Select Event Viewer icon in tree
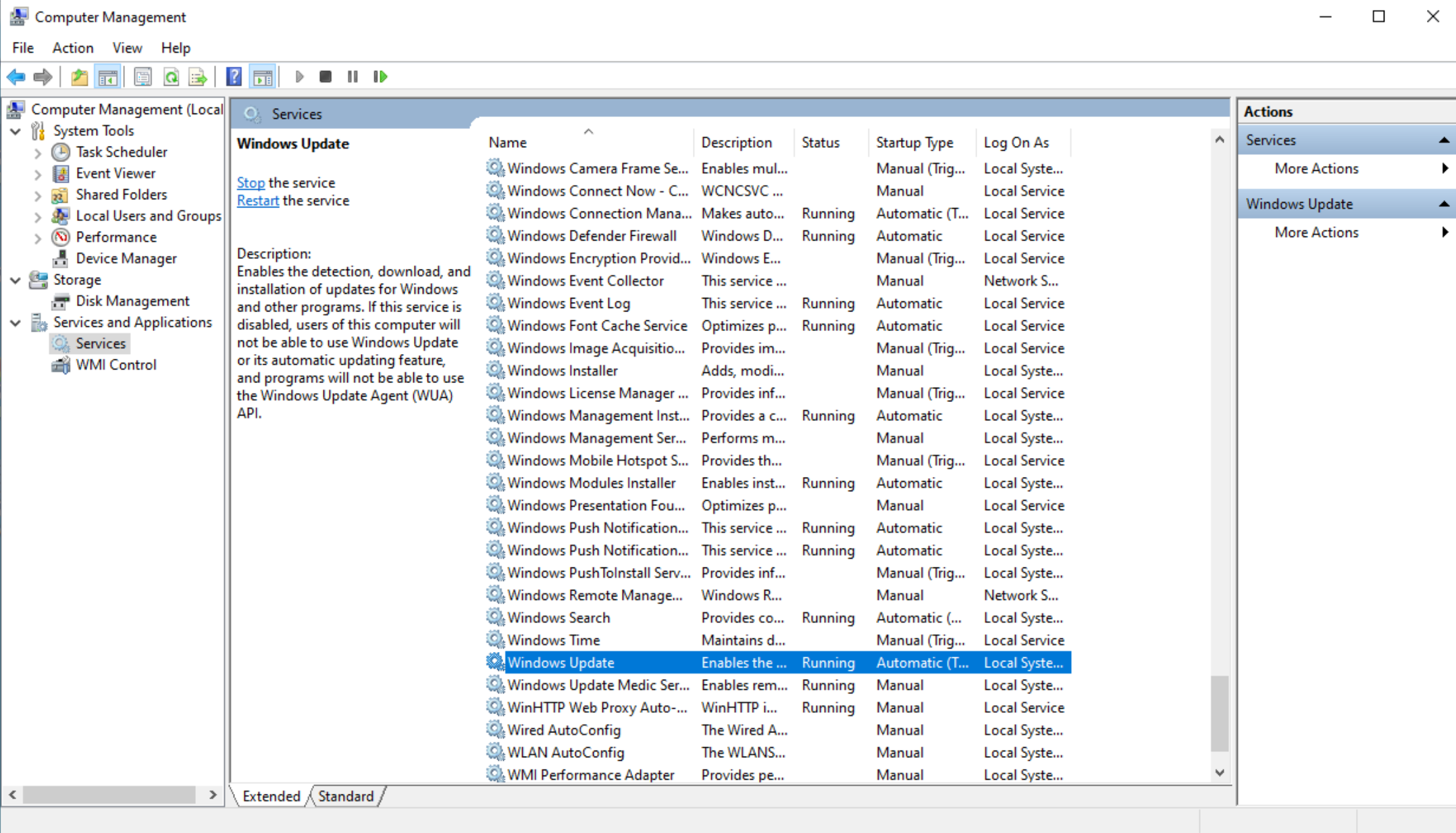 tap(61, 174)
